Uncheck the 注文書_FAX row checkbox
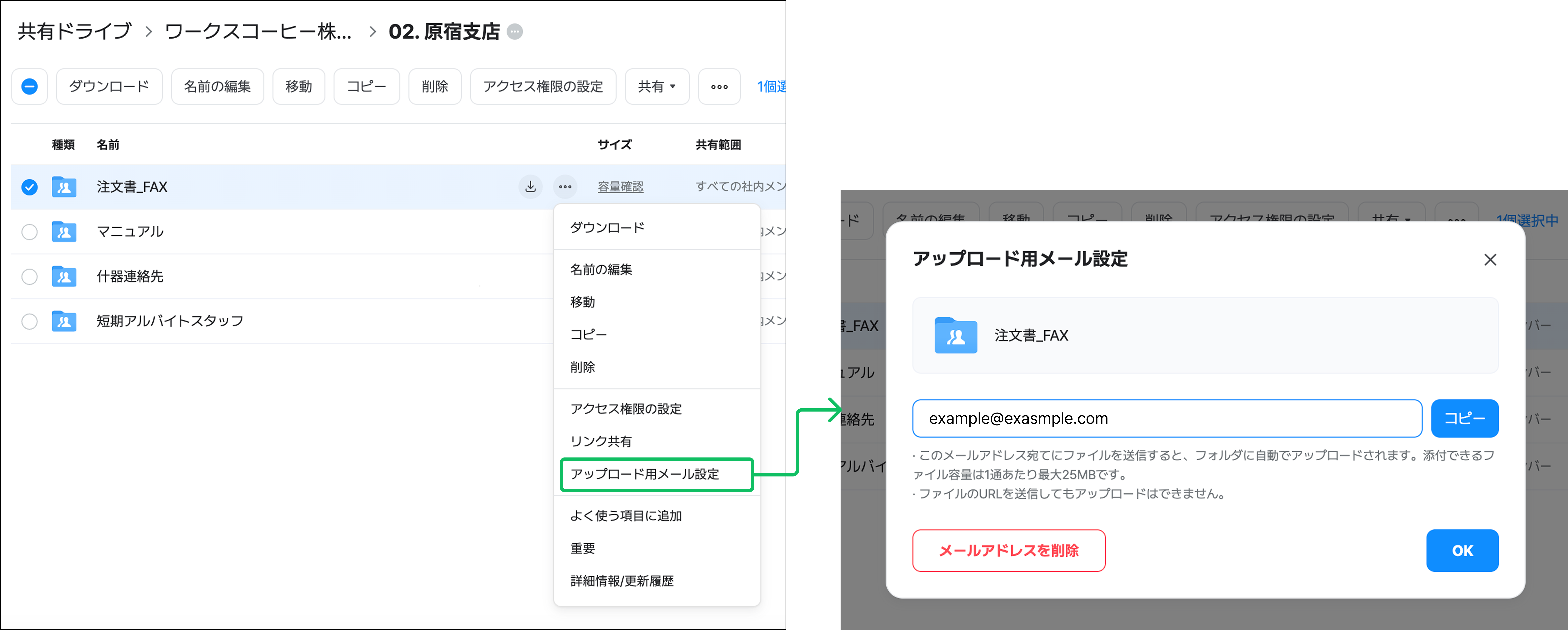This screenshot has height=630, width=1568. click(x=29, y=187)
